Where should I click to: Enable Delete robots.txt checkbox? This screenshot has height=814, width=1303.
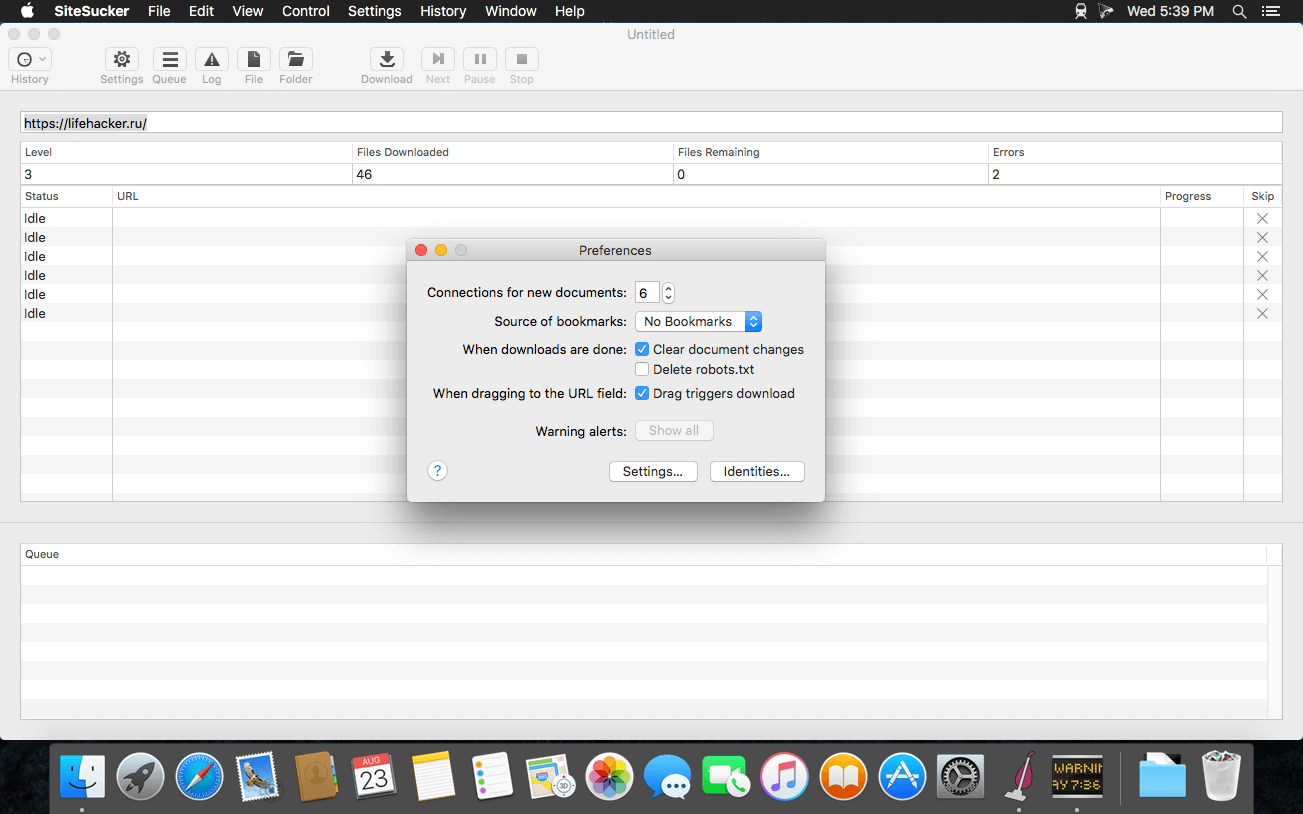click(x=642, y=369)
